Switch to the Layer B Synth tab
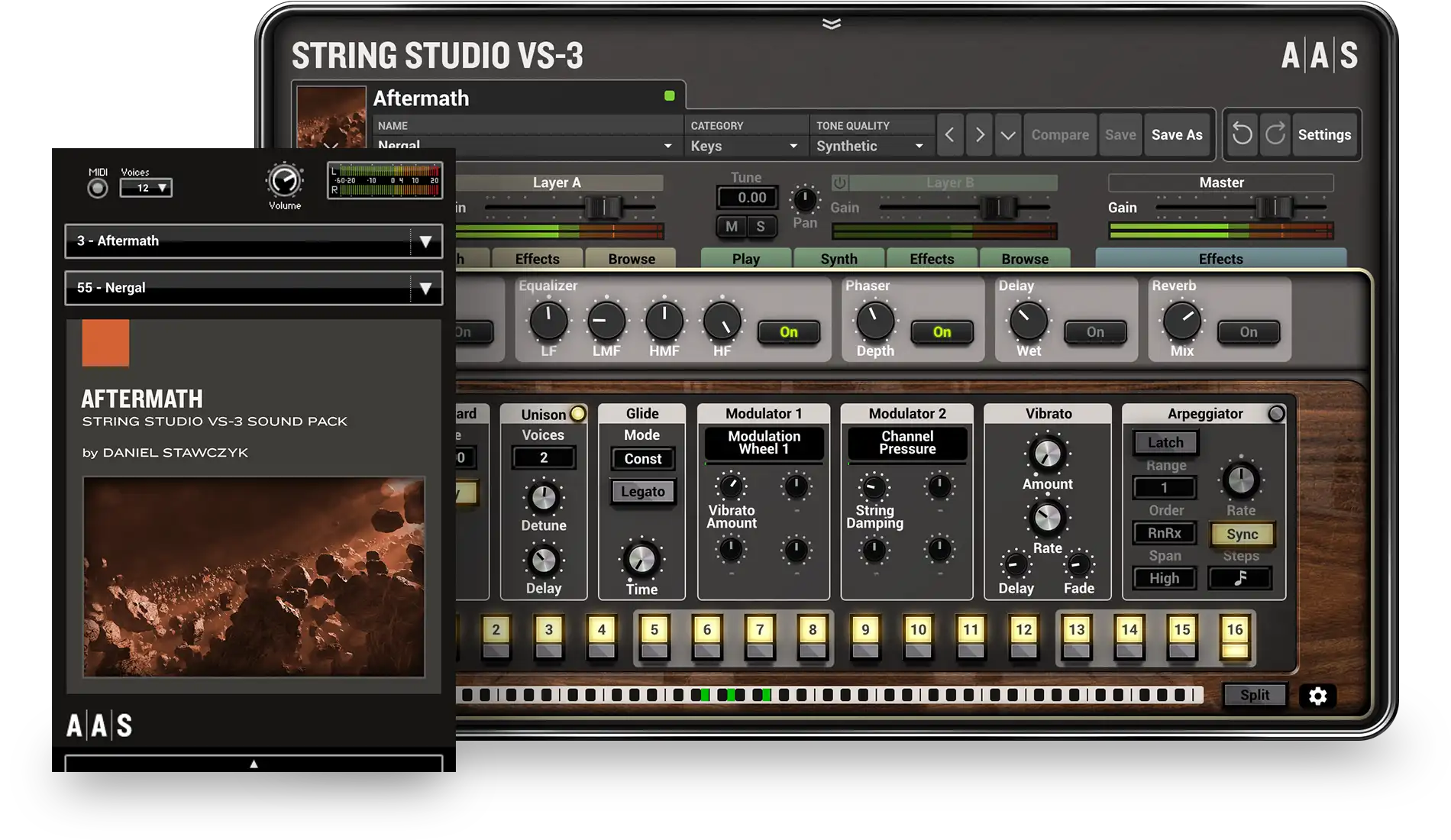Image resolution: width=1451 pixels, height=840 pixels. point(839,259)
